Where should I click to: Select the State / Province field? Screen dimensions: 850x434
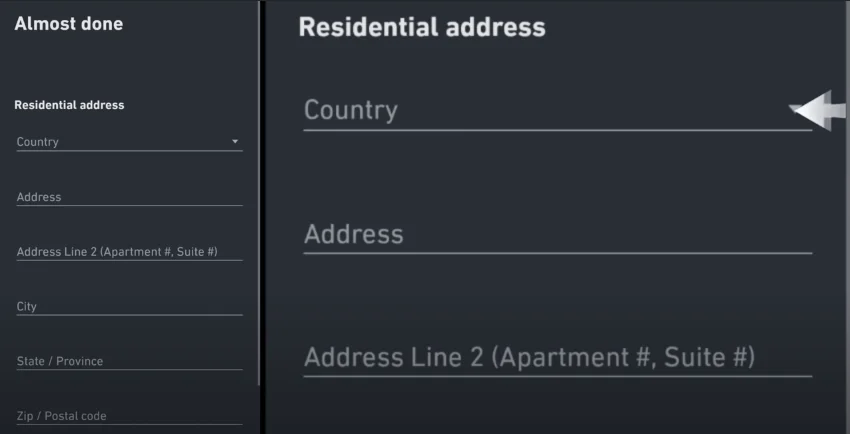point(130,361)
